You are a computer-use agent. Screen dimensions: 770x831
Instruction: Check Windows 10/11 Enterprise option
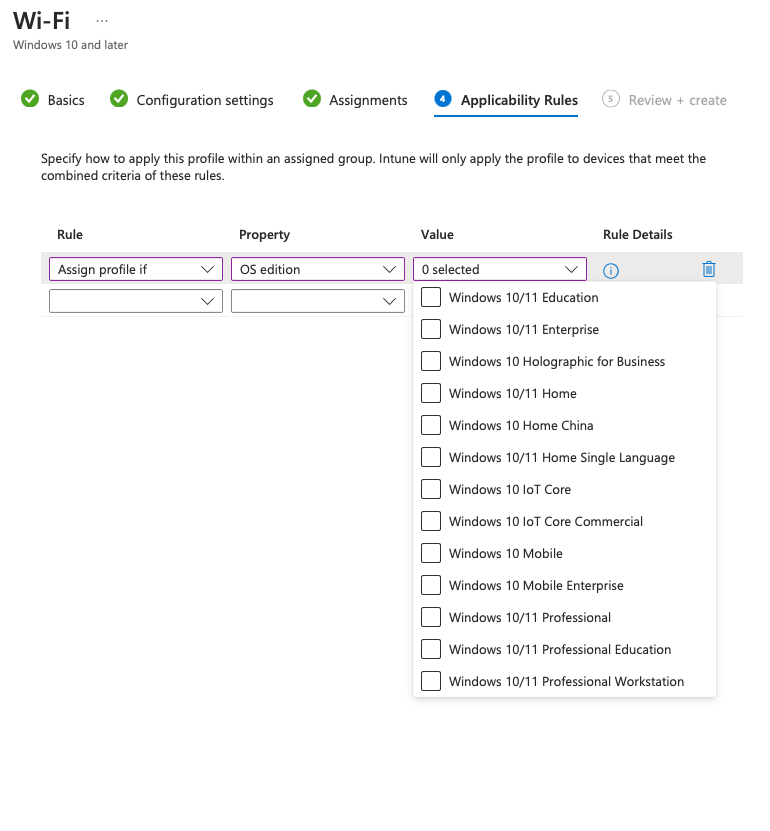click(x=431, y=329)
